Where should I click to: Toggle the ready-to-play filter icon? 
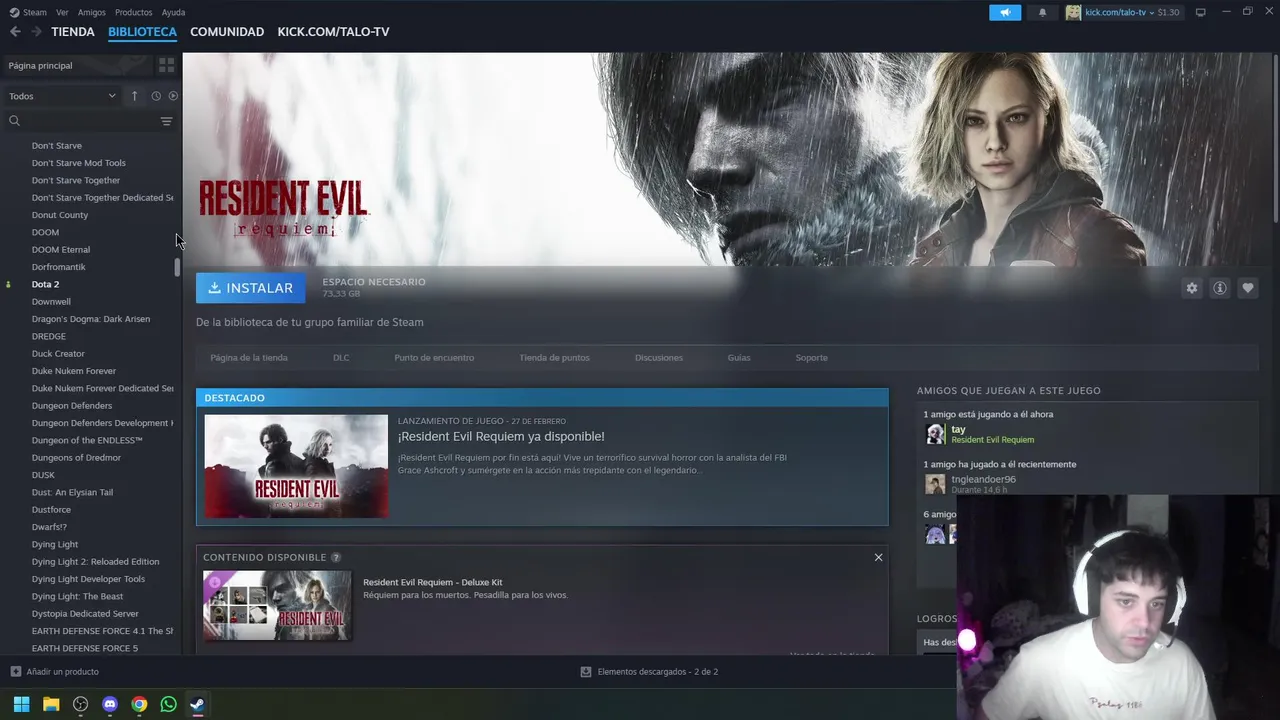tap(173, 96)
